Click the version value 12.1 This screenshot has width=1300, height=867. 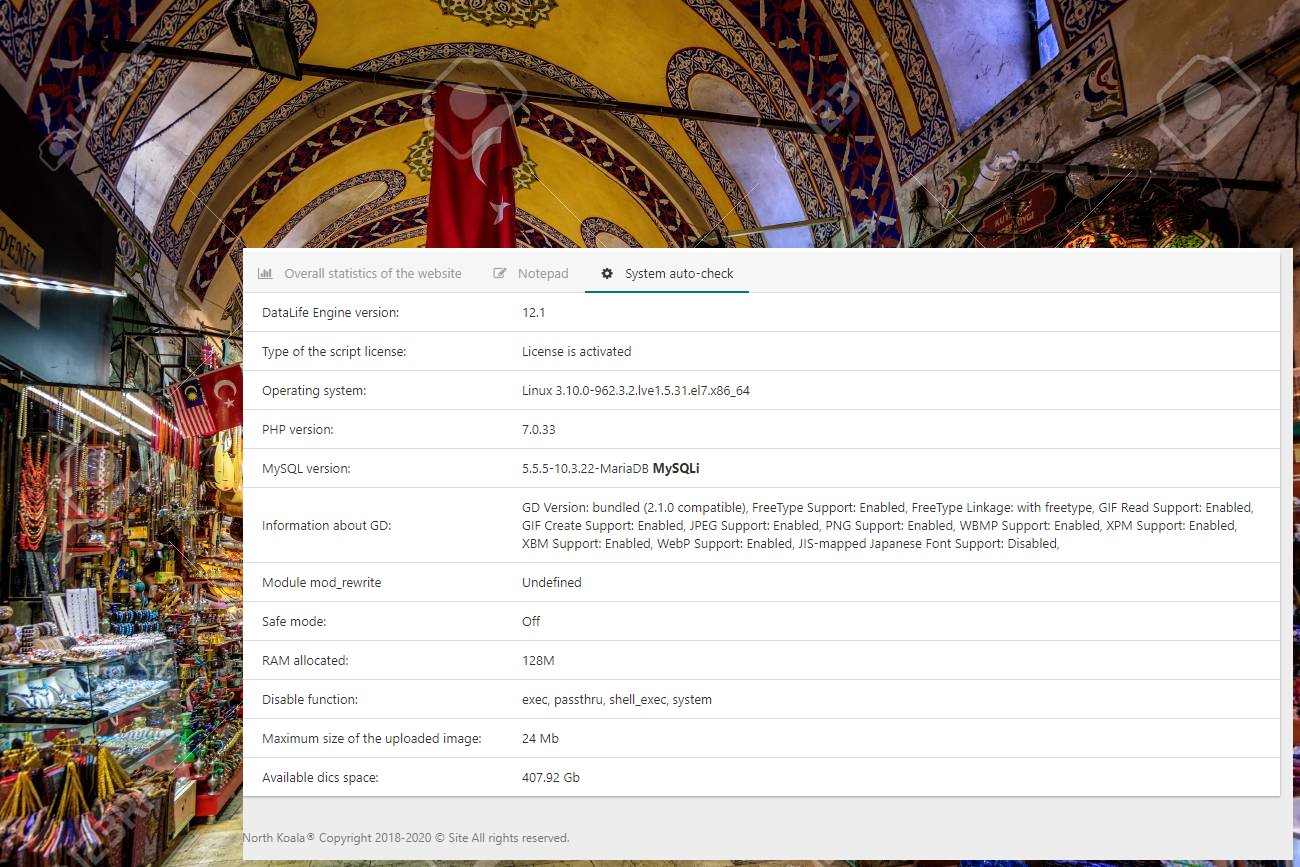[x=533, y=312]
